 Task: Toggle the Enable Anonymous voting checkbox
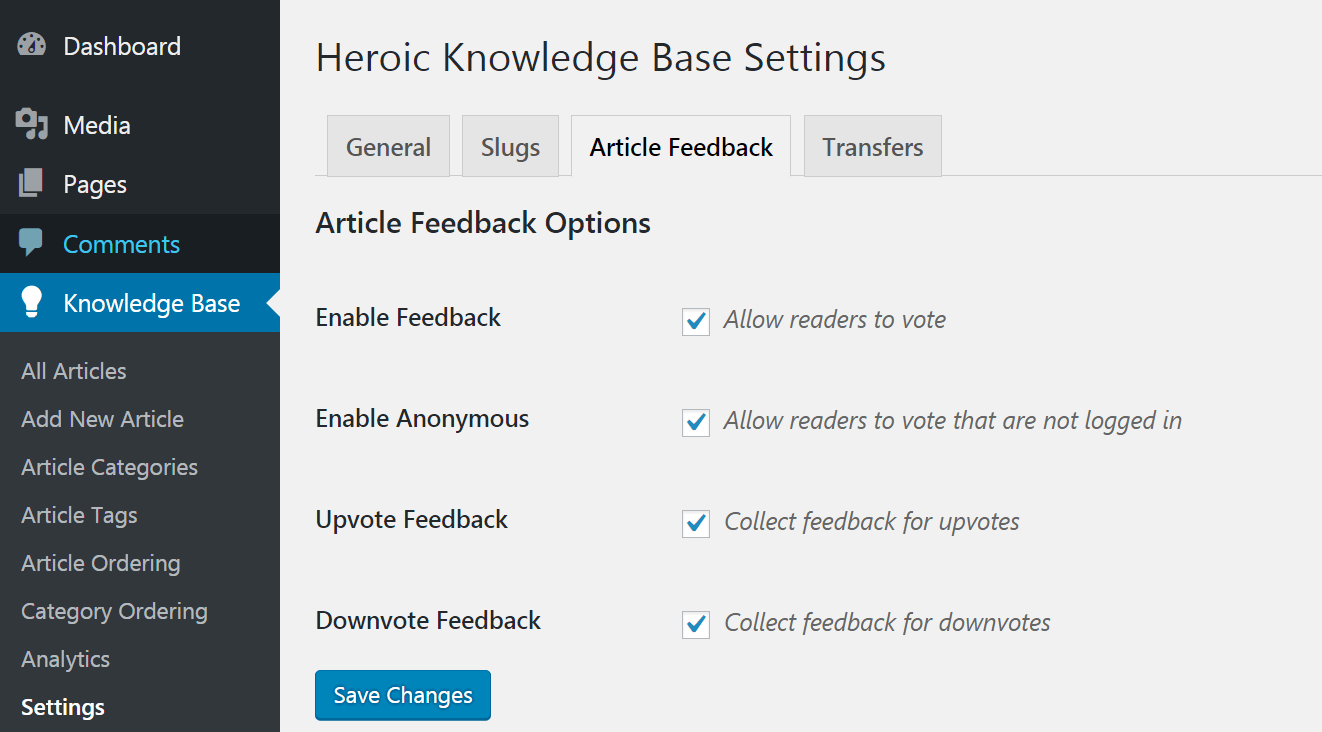696,422
